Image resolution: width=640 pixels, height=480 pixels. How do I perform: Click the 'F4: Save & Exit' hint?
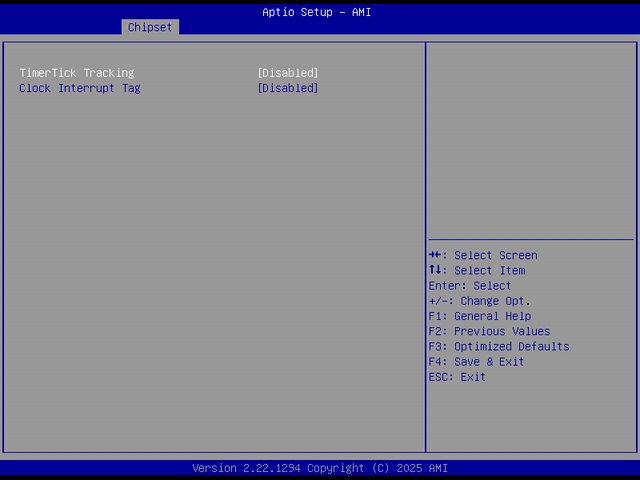[x=476, y=362]
